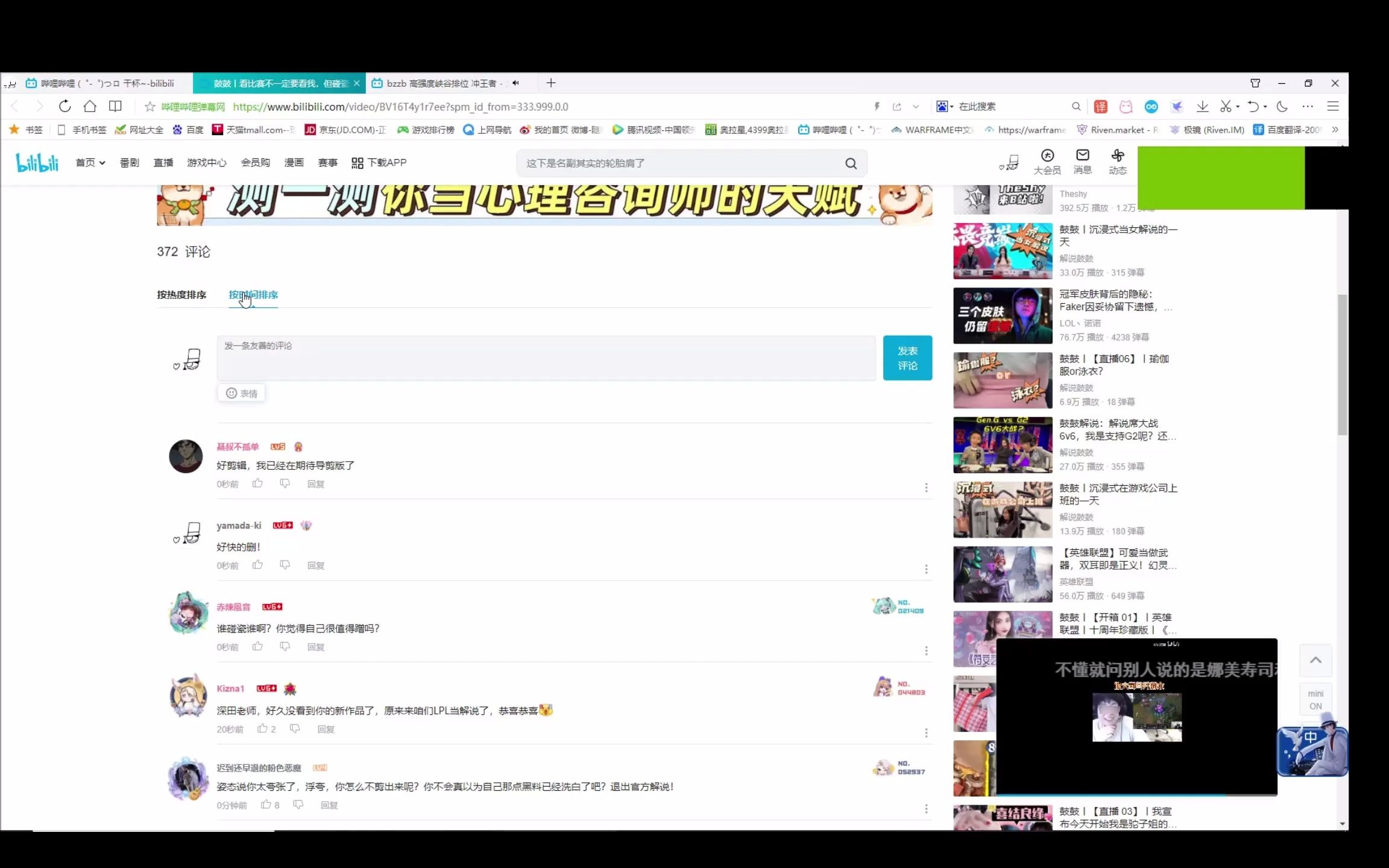Click the floating mini video player

point(1136,717)
